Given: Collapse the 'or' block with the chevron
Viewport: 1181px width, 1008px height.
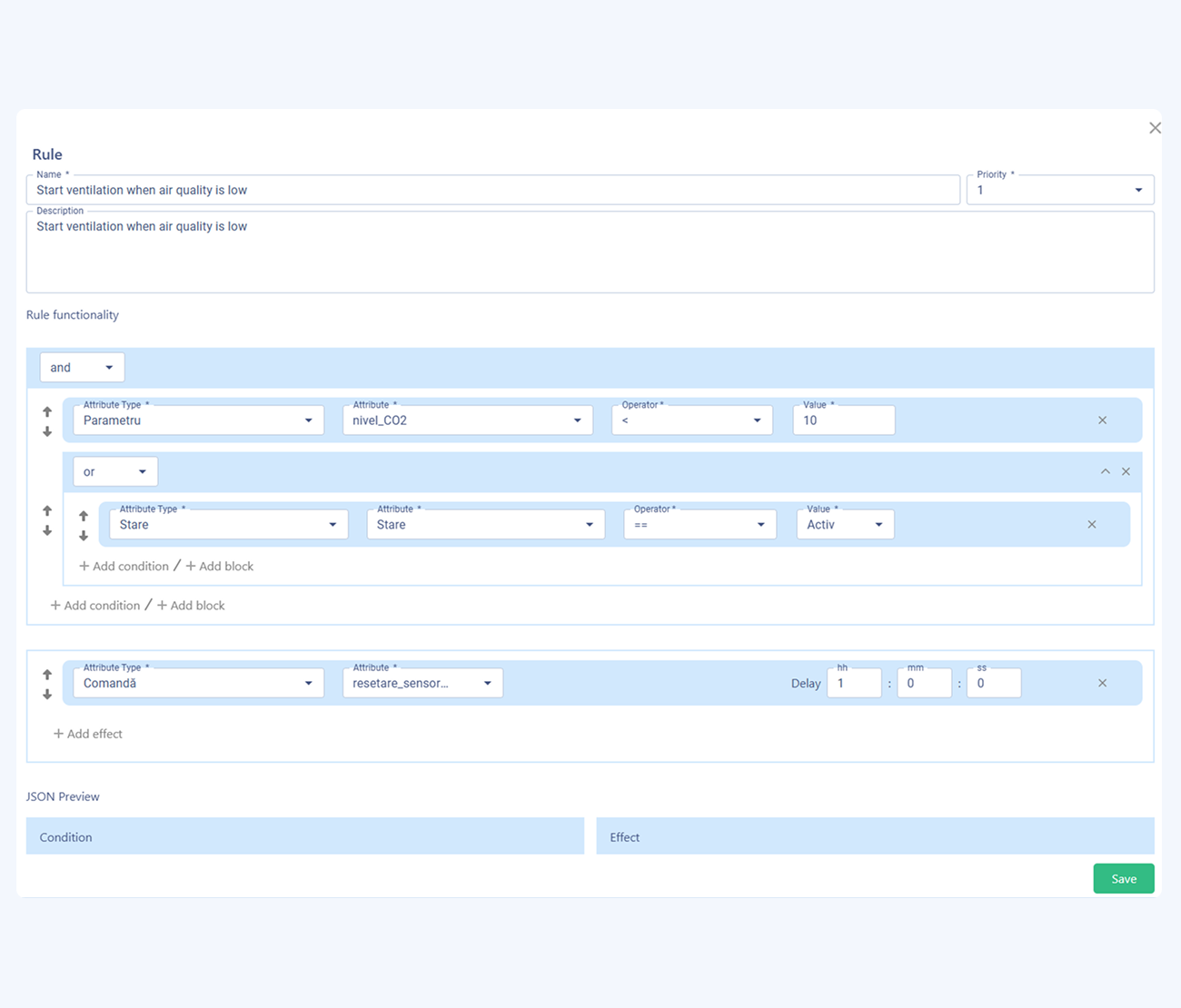Looking at the screenshot, I should (x=1105, y=471).
